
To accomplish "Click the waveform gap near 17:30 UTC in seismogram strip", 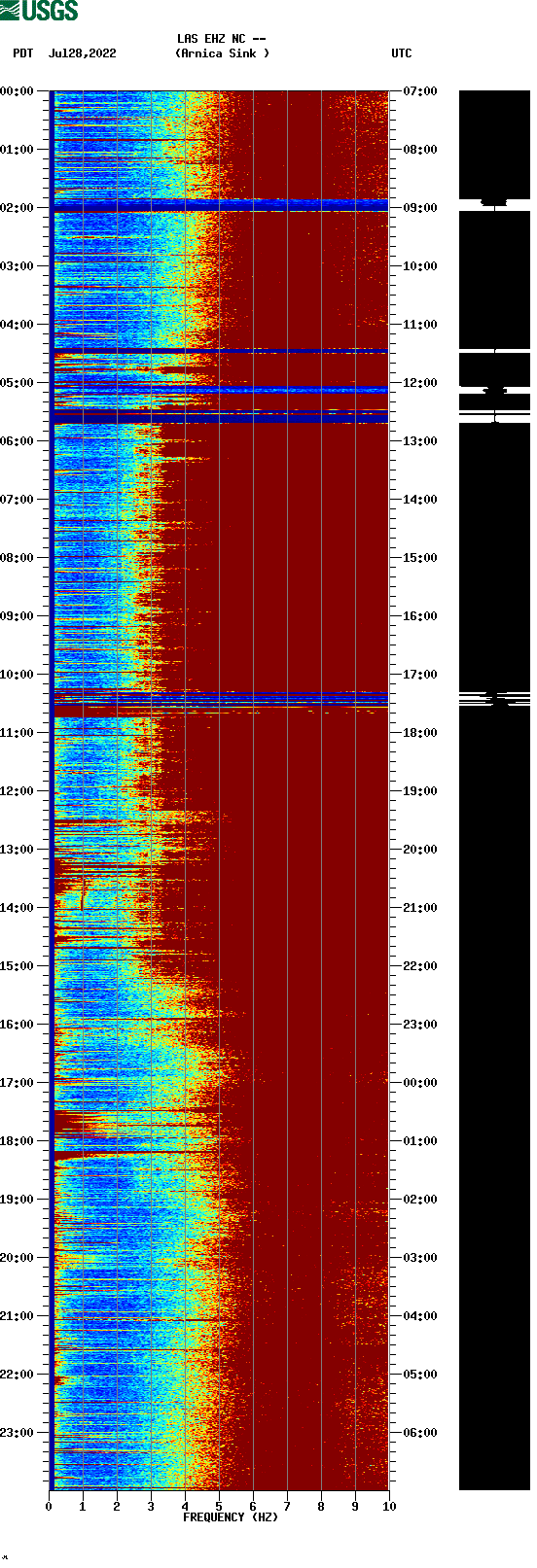I will pos(494,698).
